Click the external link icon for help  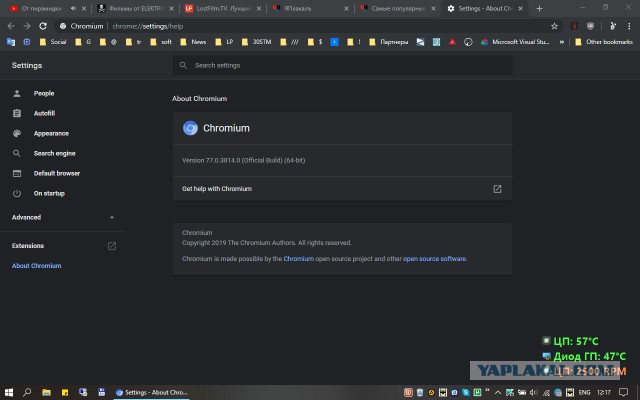[497, 189]
